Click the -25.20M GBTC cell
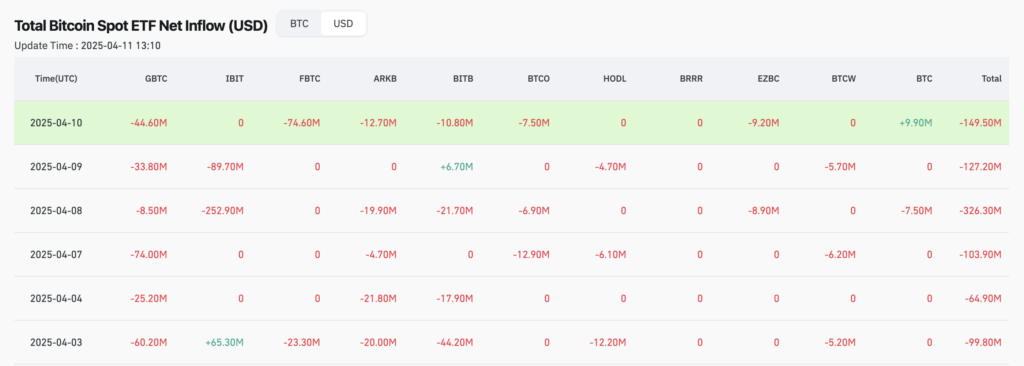The width and height of the screenshot is (1024, 366). click(149, 298)
